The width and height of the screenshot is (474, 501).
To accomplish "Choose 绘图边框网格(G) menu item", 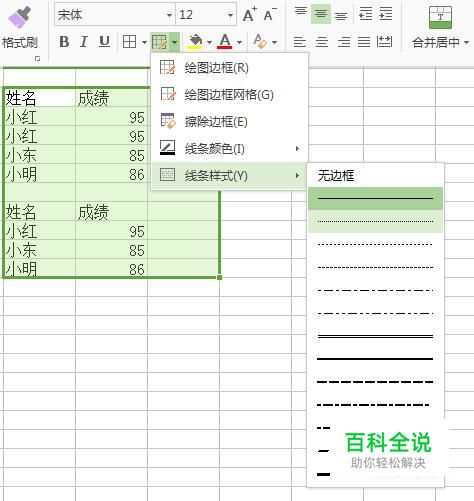I will tap(230, 95).
